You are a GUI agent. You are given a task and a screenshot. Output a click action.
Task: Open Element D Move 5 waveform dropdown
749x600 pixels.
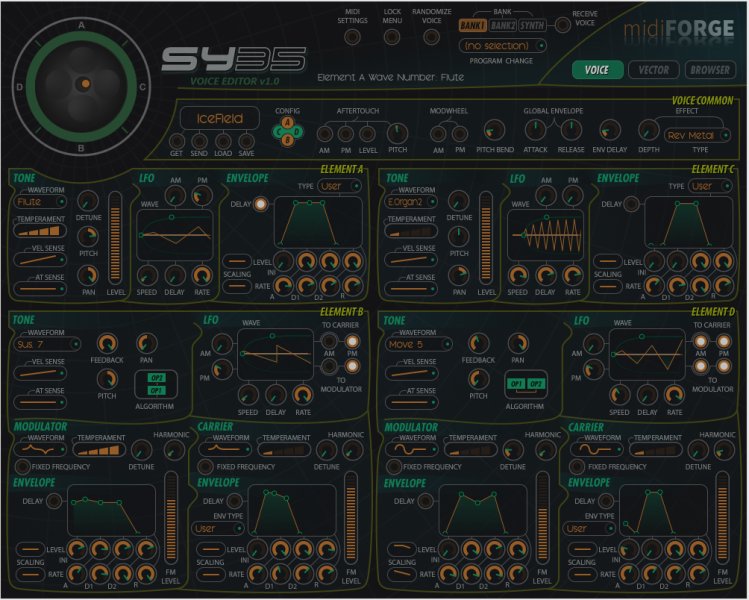pyautogui.click(x=418, y=344)
